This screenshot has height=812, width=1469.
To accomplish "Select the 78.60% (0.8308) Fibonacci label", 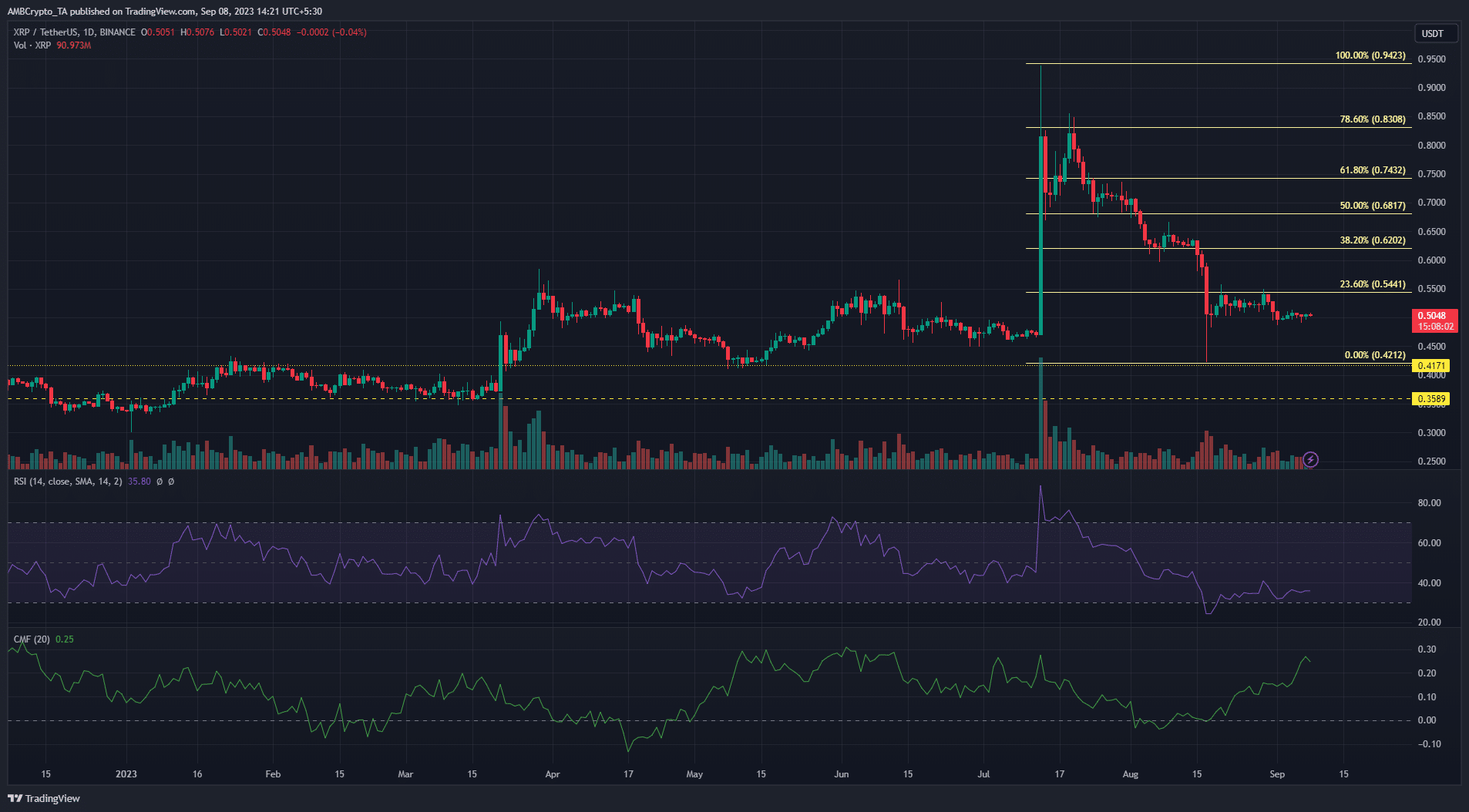I will 1373,119.
